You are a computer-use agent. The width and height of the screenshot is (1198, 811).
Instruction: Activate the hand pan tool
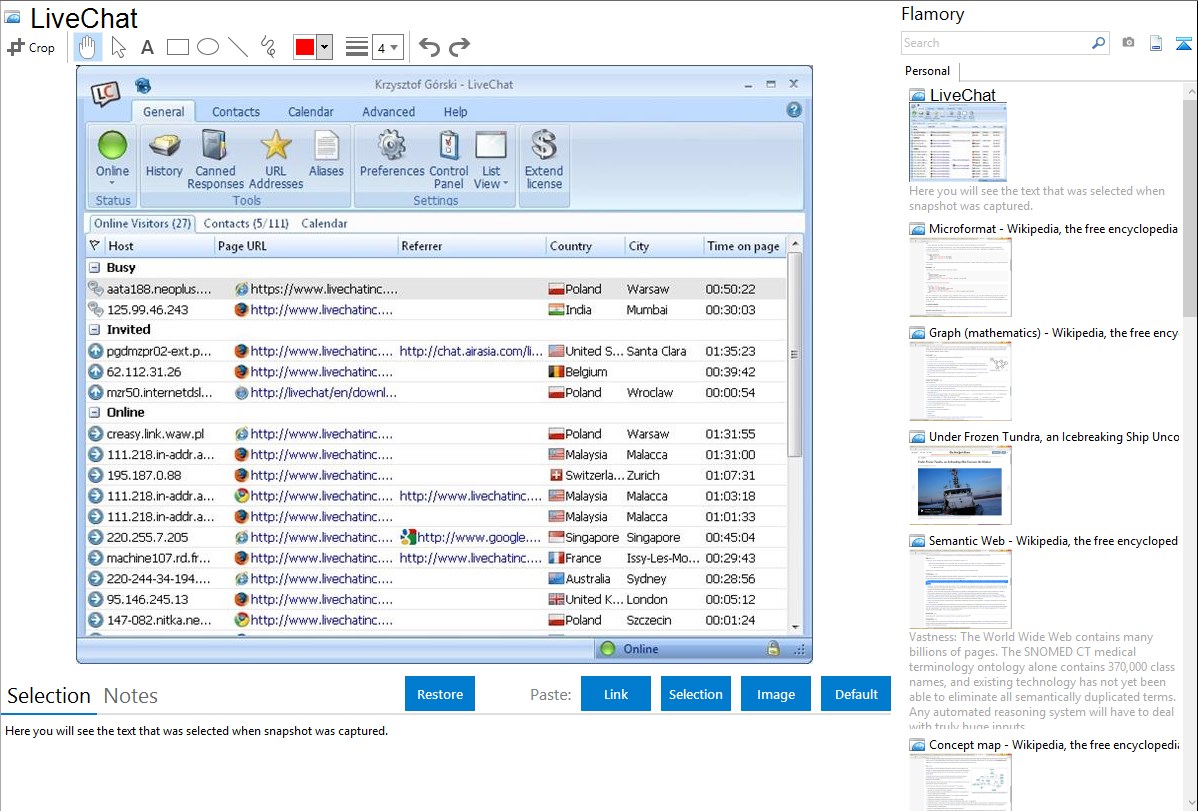(87, 47)
